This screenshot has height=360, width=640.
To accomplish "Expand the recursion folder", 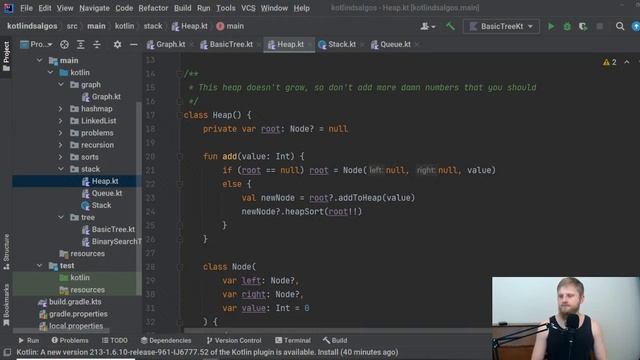I will click(x=61, y=145).
